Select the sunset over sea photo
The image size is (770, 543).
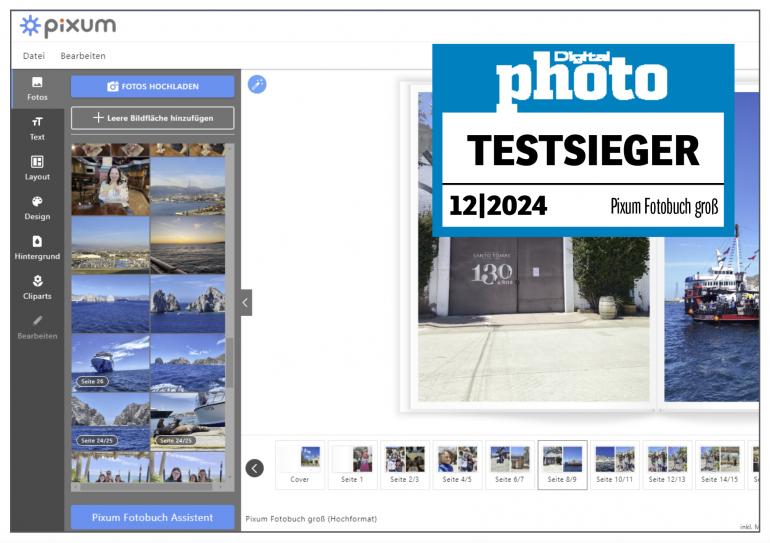click(188, 244)
